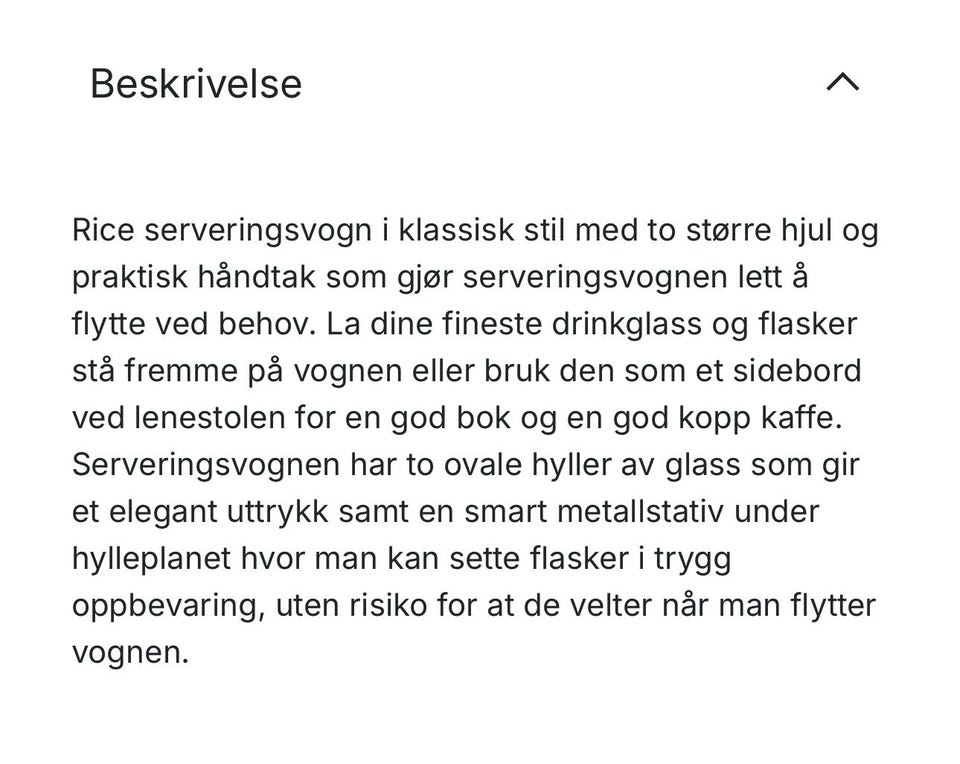Click the word 'håndtak' in the description
The image size is (960, 764).
256,277
